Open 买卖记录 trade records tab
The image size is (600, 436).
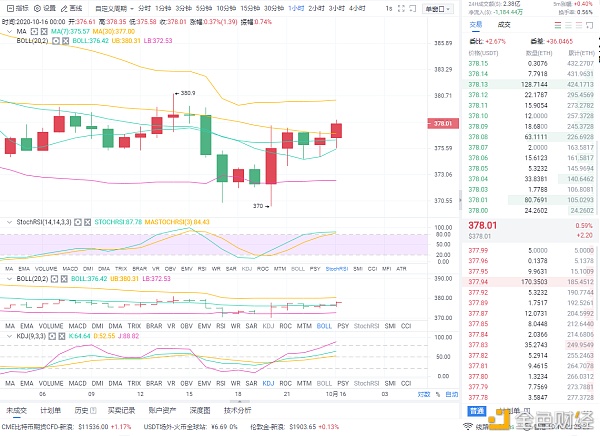point(121,410)
